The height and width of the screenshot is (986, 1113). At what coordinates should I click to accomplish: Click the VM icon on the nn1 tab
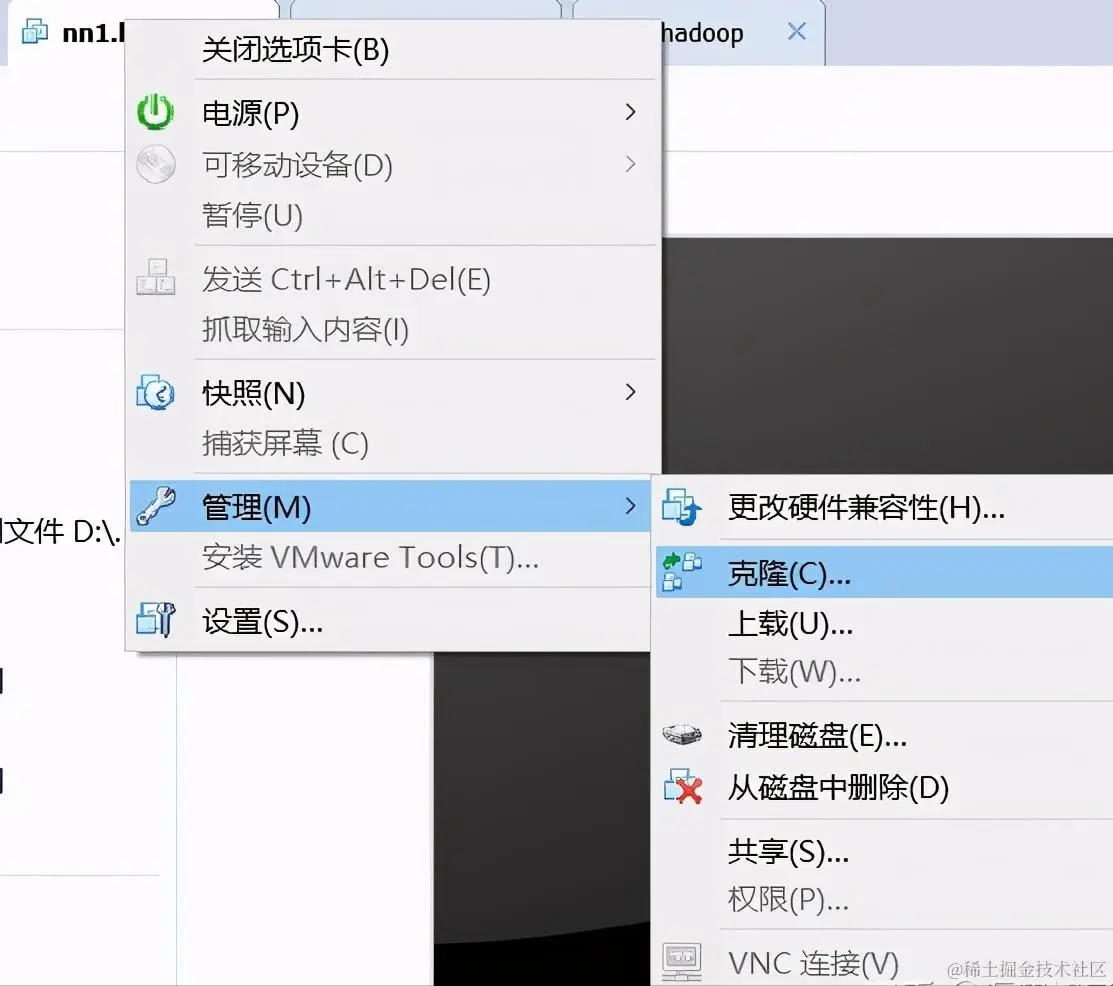[35, 32]
